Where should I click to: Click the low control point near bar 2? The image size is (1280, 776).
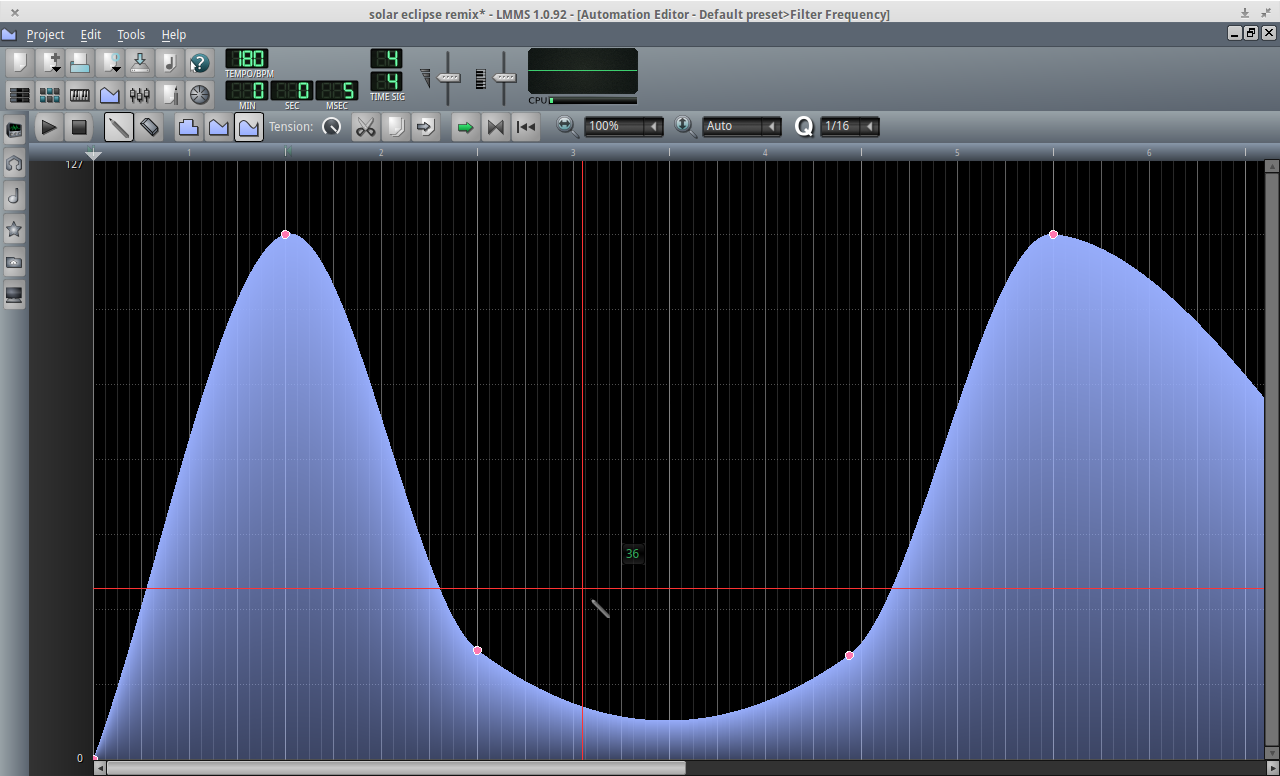tap(477, 650)
